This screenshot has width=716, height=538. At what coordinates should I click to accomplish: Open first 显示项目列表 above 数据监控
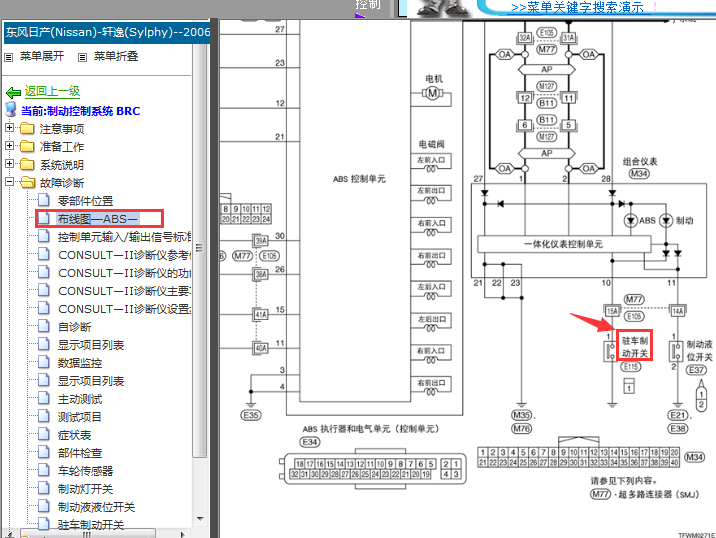91,345
